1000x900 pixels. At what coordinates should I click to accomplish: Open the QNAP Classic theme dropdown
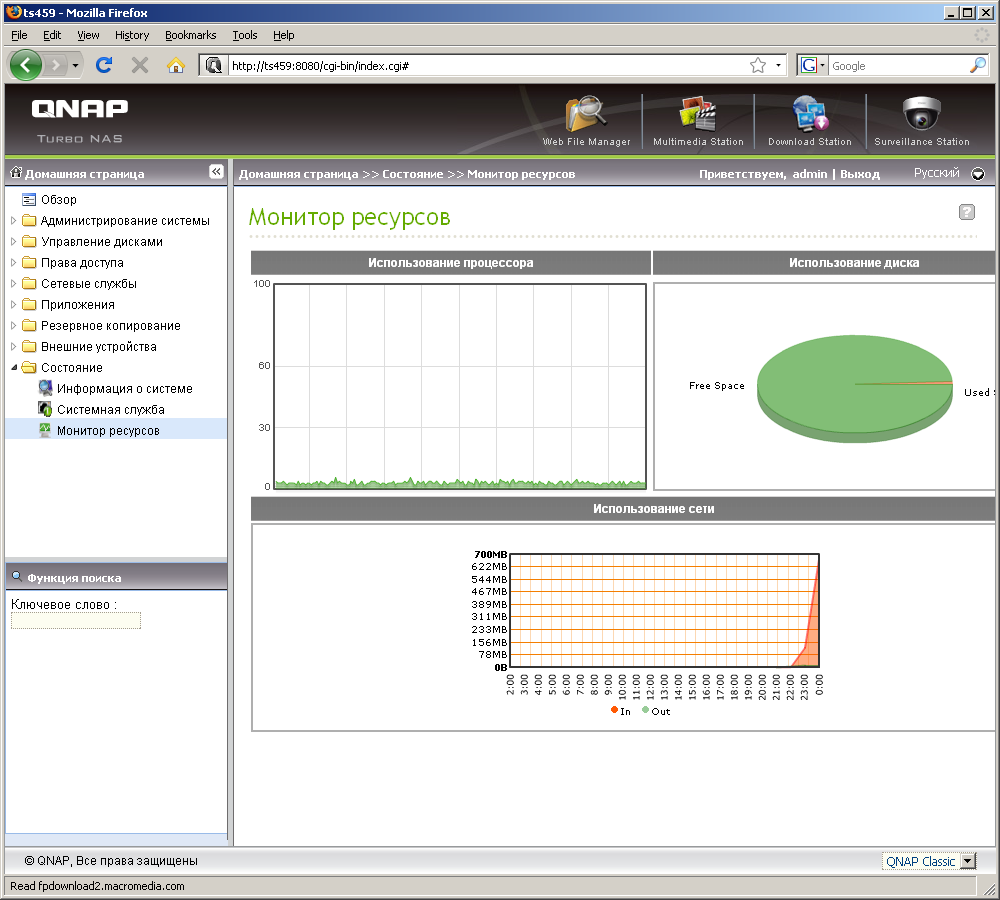click(x=968, y=861)
